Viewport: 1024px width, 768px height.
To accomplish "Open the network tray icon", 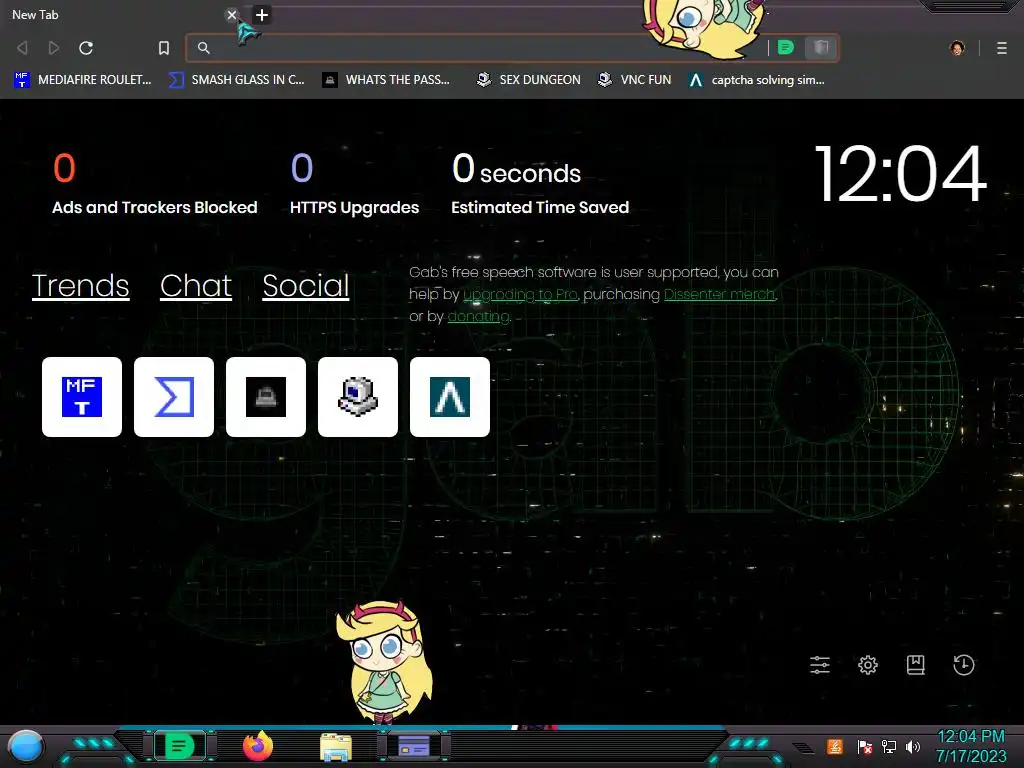I will tap(889, 746).
